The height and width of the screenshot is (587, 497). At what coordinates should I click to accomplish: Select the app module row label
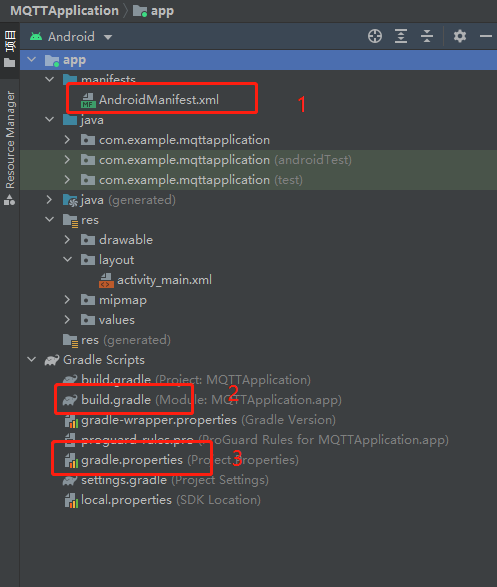pyautogui.click(x=74, y=60)
